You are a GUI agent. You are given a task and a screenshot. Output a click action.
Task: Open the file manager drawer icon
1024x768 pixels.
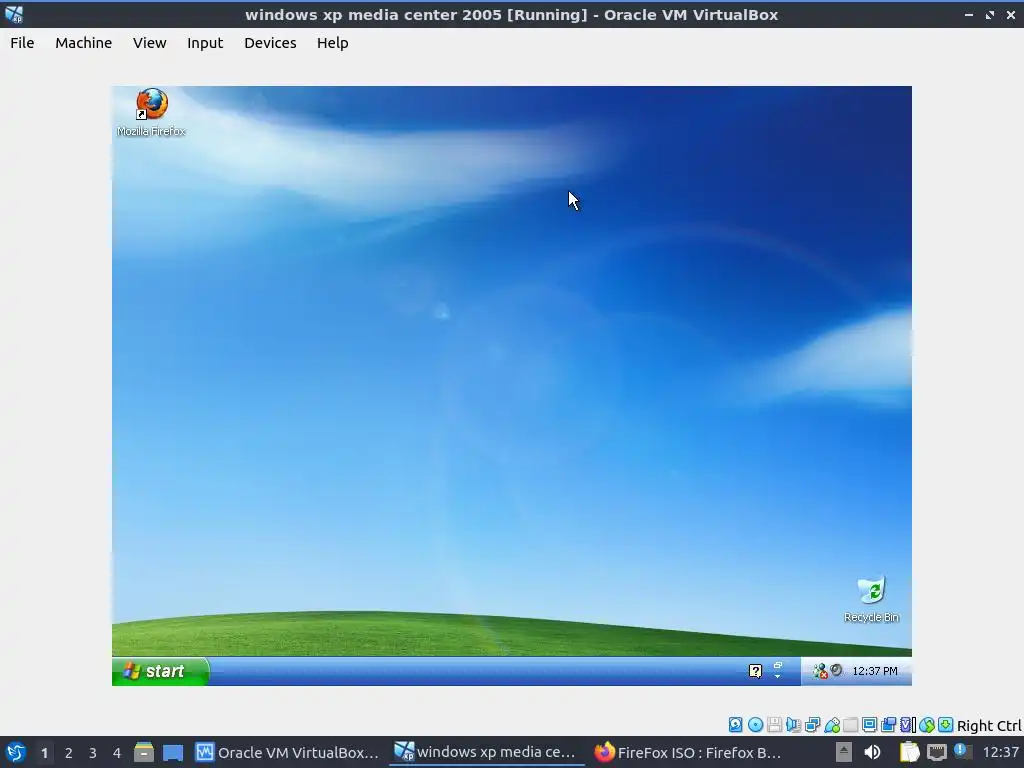tap(144, 752)
